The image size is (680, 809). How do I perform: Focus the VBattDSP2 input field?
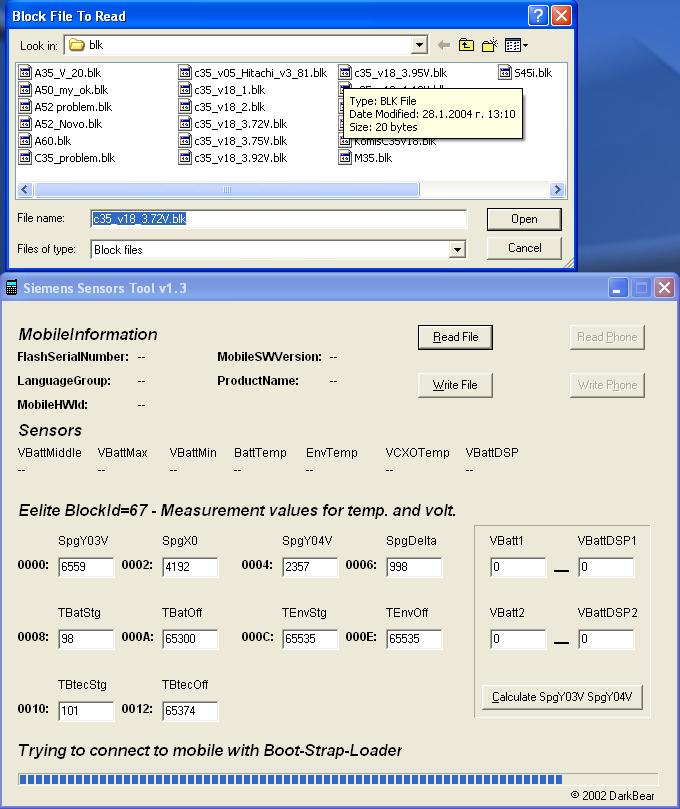click(606, 639)
